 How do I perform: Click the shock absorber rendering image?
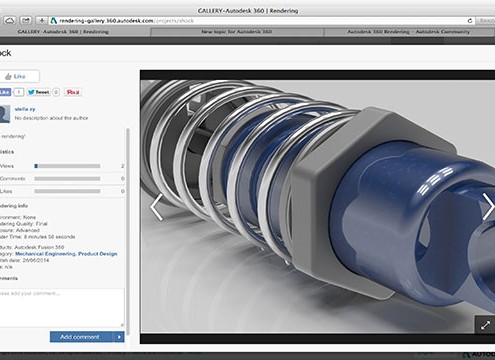pos(318,207)
